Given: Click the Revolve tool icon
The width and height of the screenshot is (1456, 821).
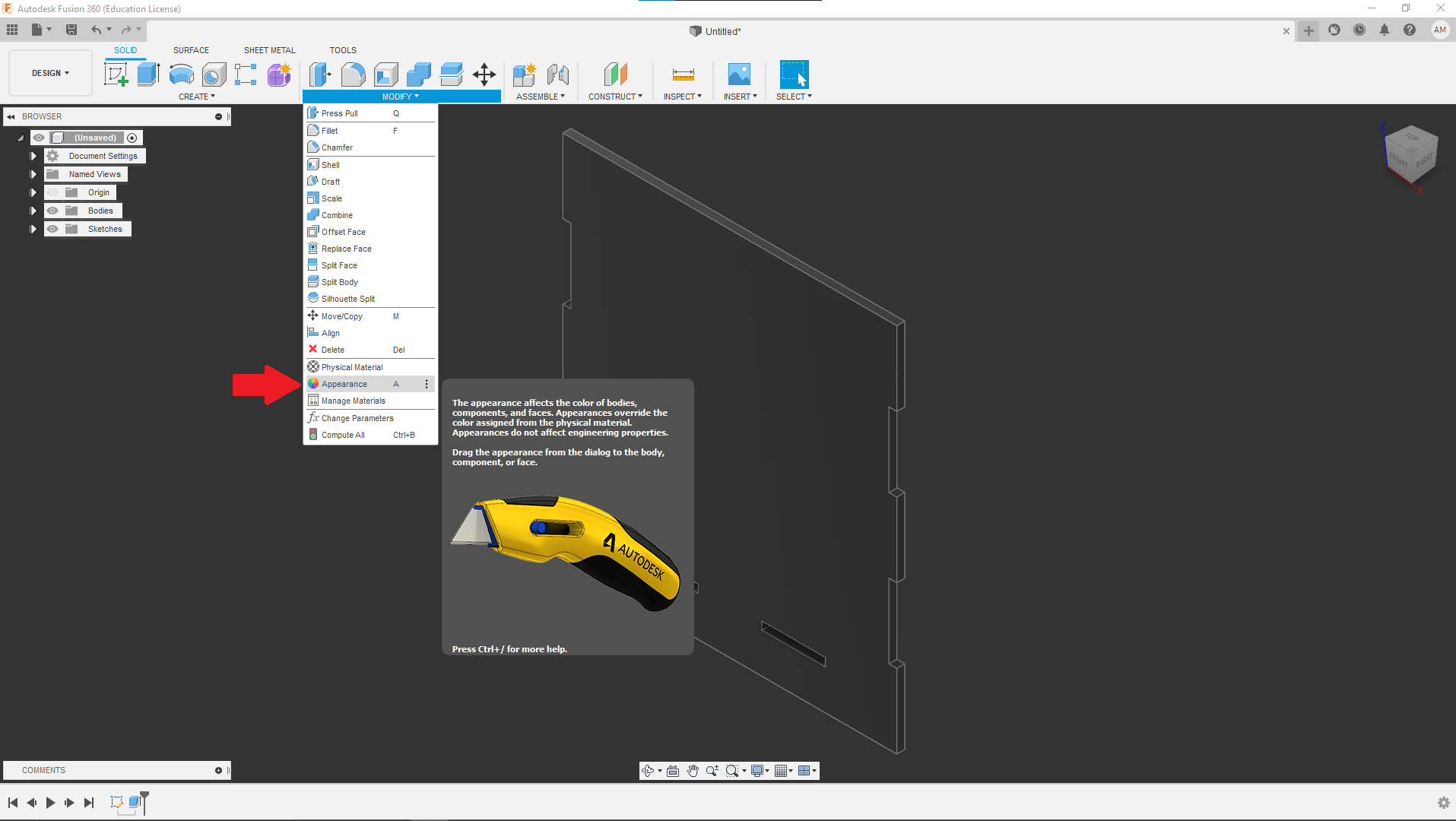Looking at the screenshot, I should tap(181, 74).
